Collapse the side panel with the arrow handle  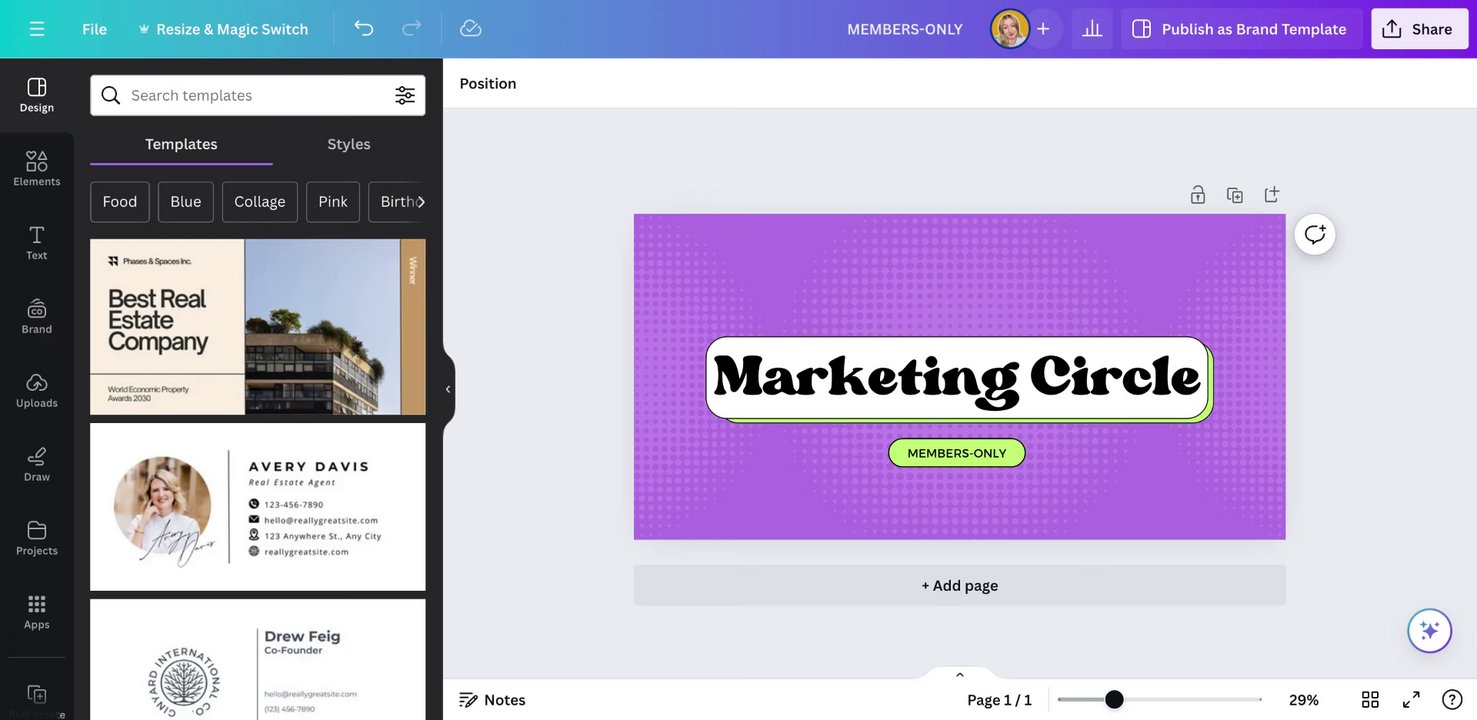[448, 389]
